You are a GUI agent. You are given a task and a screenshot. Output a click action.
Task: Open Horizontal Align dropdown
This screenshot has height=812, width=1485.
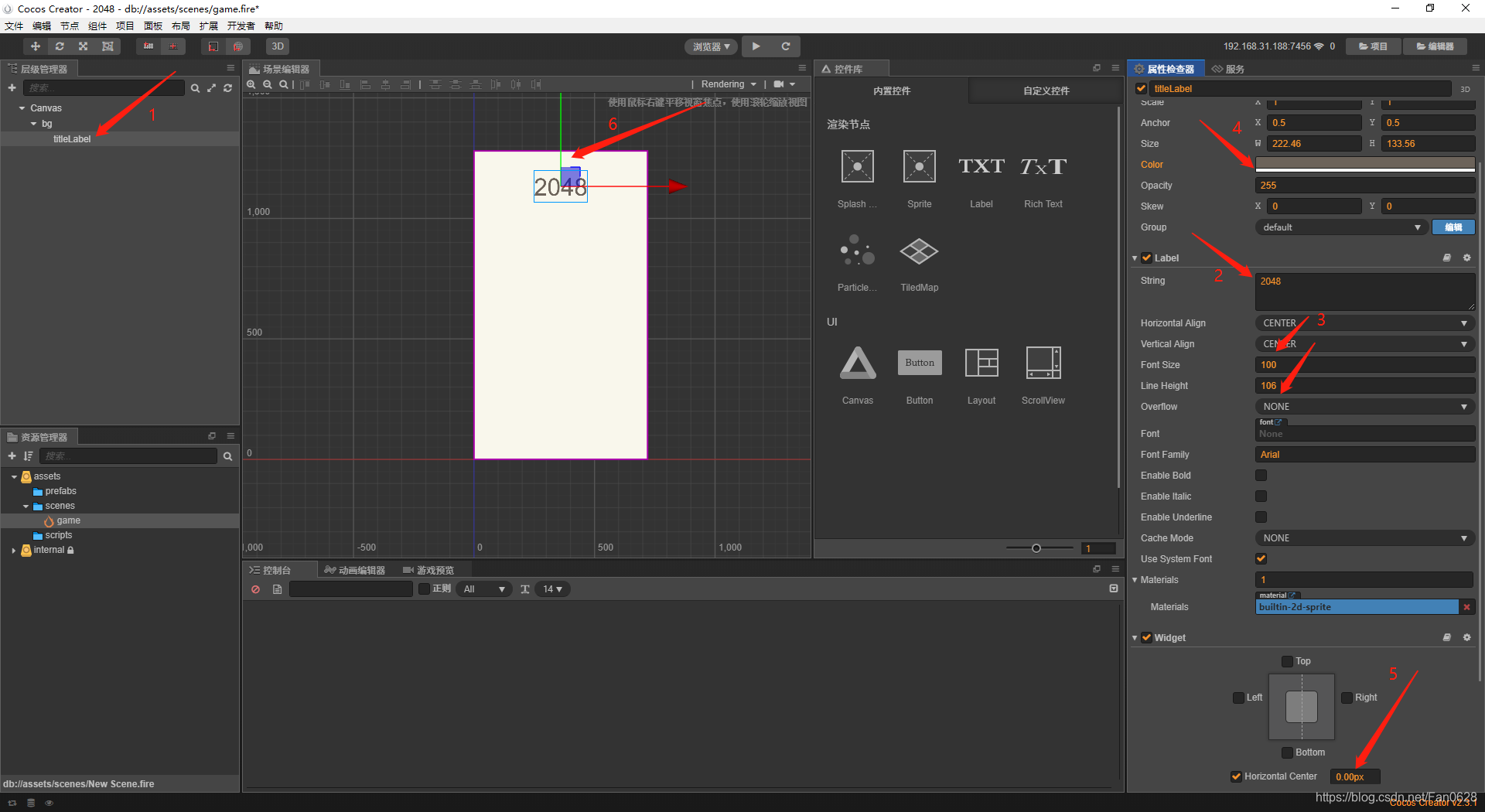click(x=1365, y=323)
